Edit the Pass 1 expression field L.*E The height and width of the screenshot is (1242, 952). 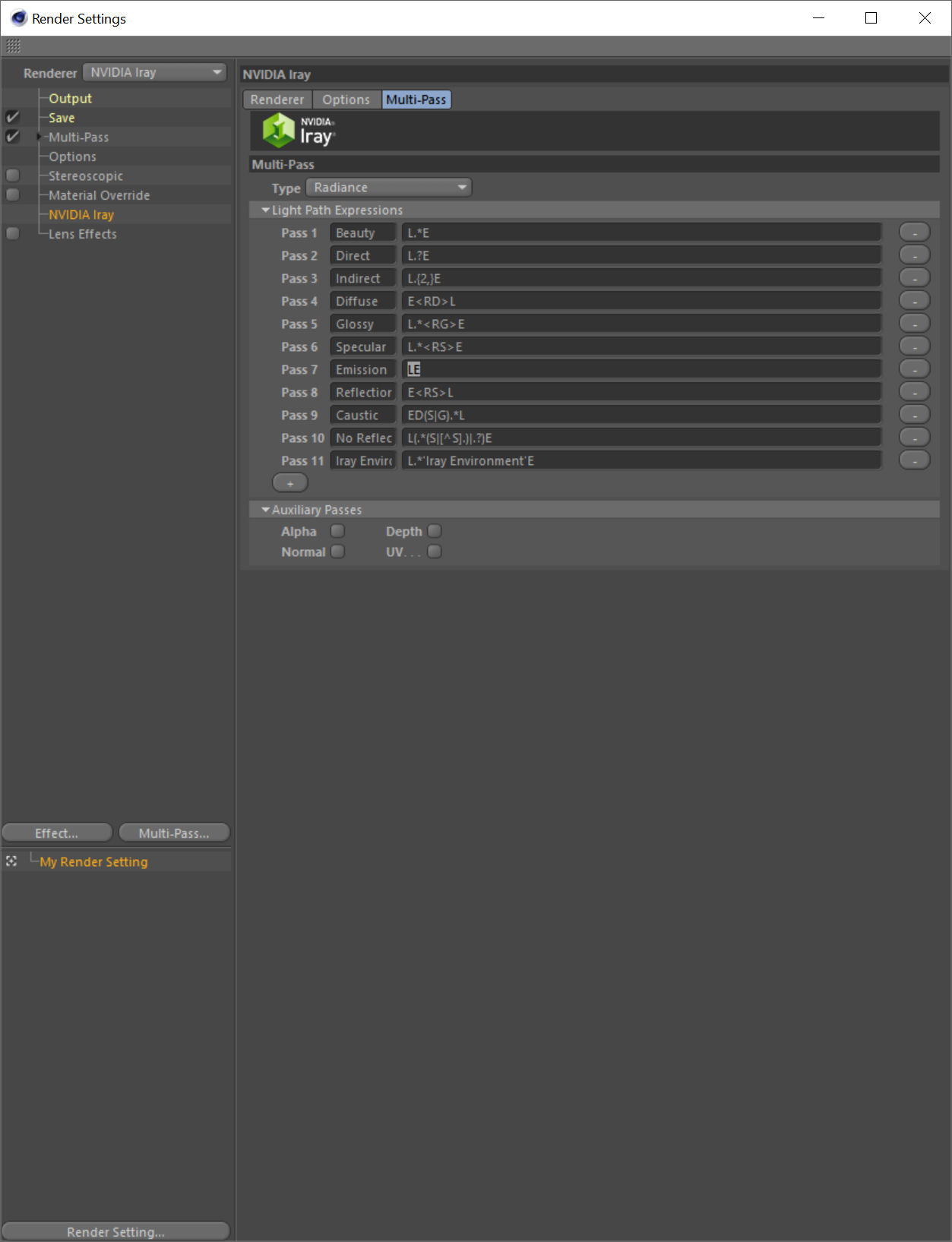click(x=642, y=233)
